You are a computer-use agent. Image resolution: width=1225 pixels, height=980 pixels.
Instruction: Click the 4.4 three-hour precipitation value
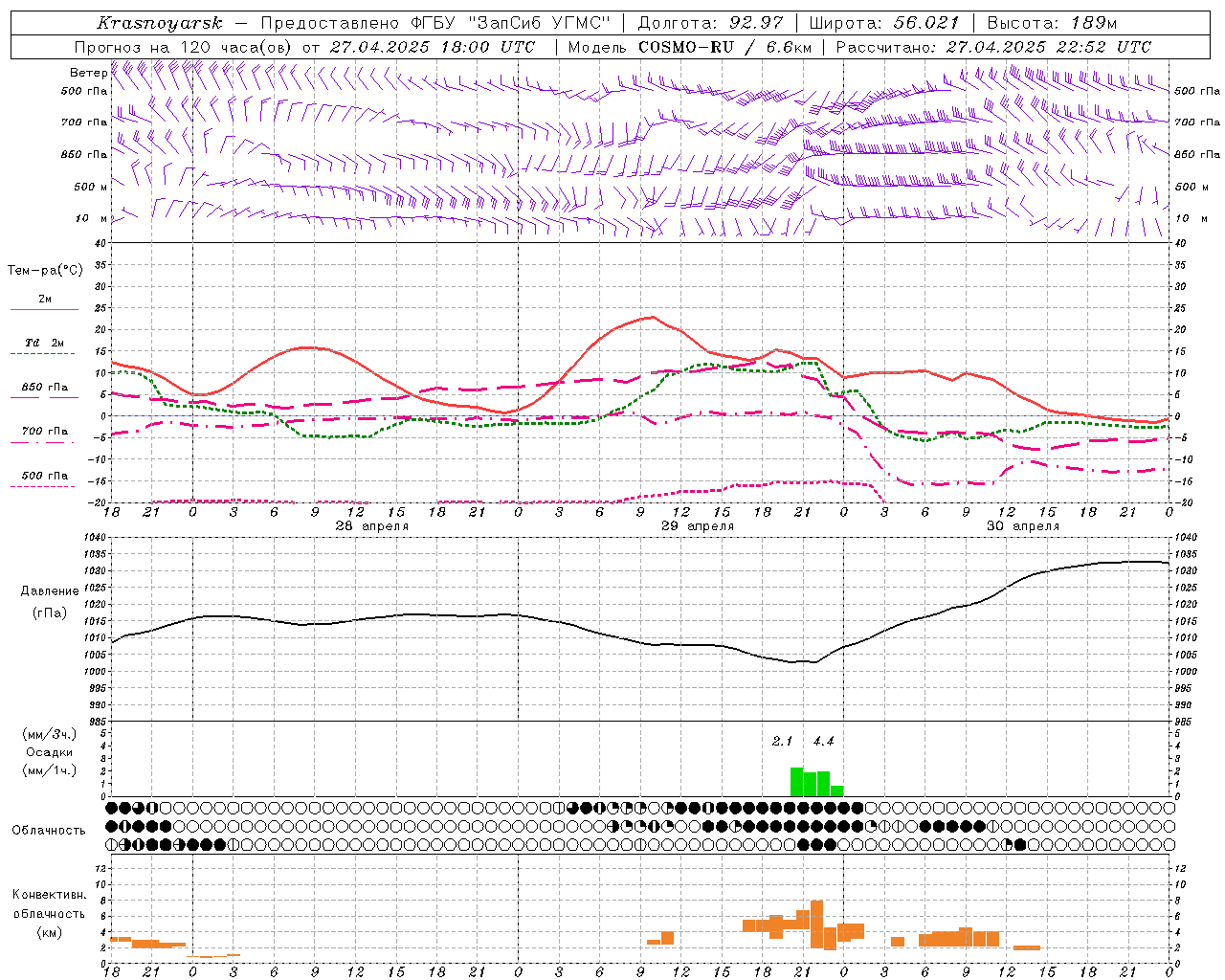click(824, 742)
